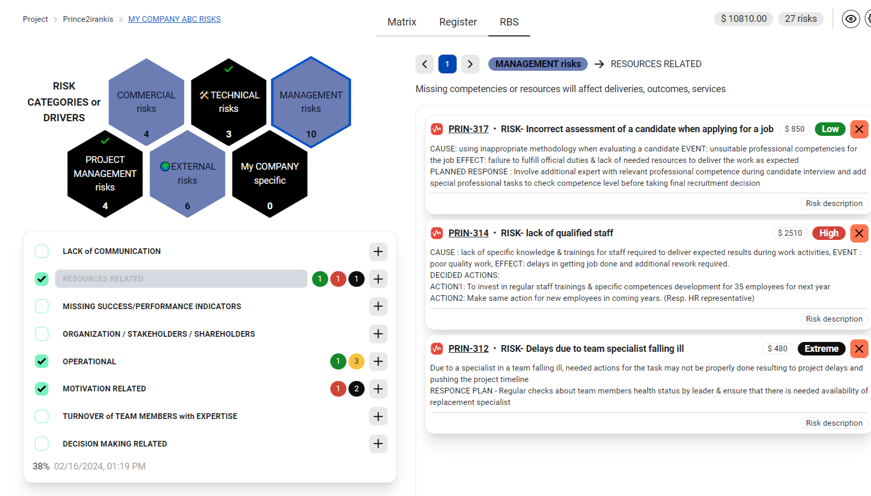
Task: Click Risk description button under PRIN-312
Action: [x=834, y=423]
